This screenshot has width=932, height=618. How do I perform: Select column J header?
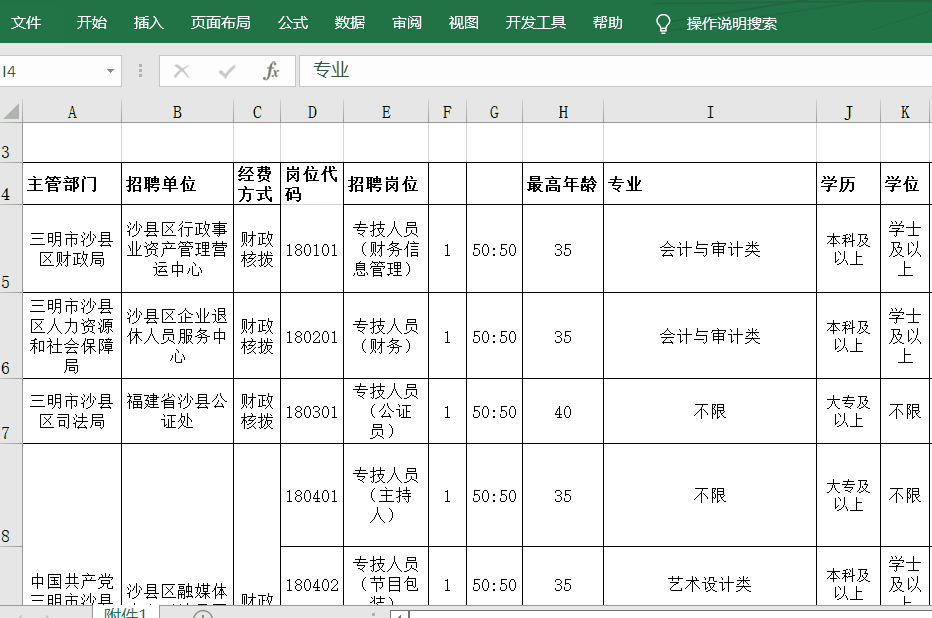click(x=848, y=112)
